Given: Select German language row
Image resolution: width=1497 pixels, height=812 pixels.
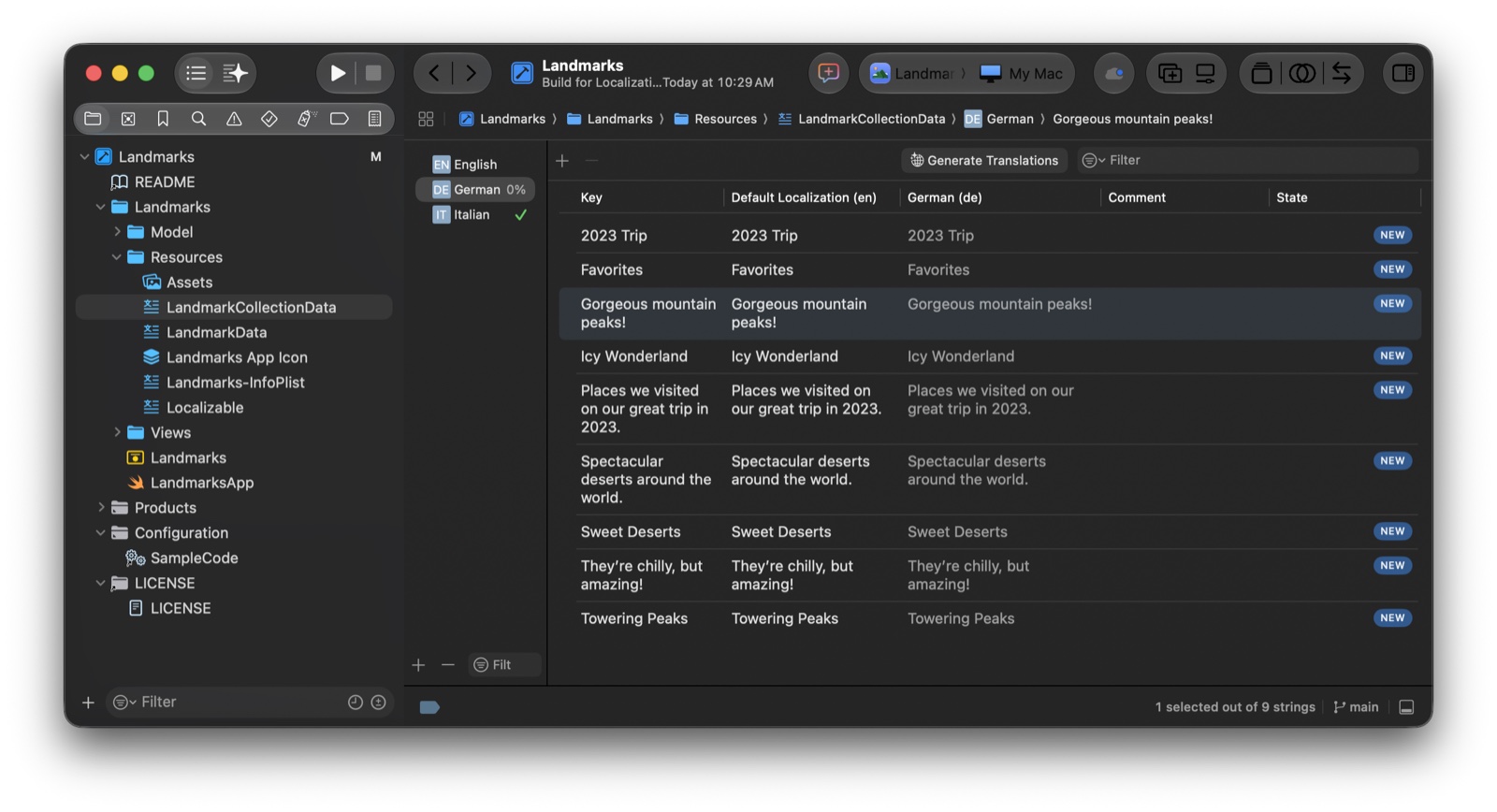Looking at the screenshot, I should [x=475, y=190].
